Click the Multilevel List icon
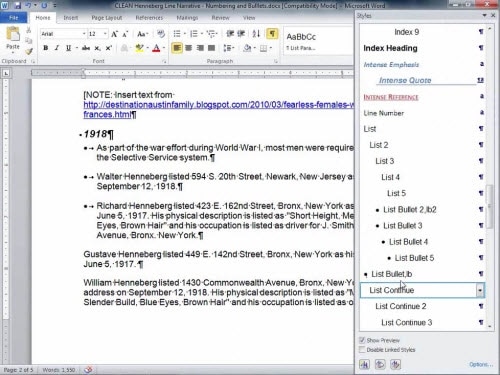 pos(210,34)
